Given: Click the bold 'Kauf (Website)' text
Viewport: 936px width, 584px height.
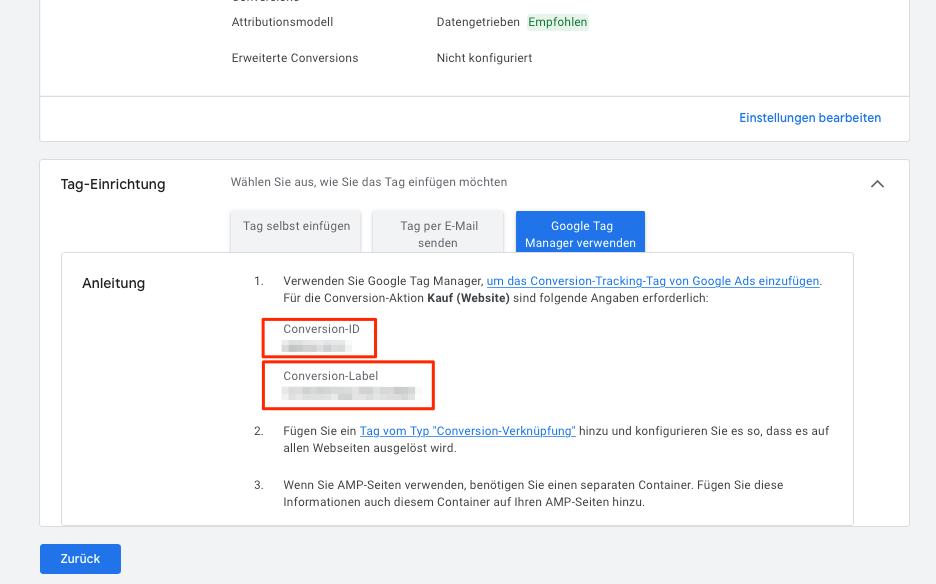Looking at the screenshot, I should [469, 298].
